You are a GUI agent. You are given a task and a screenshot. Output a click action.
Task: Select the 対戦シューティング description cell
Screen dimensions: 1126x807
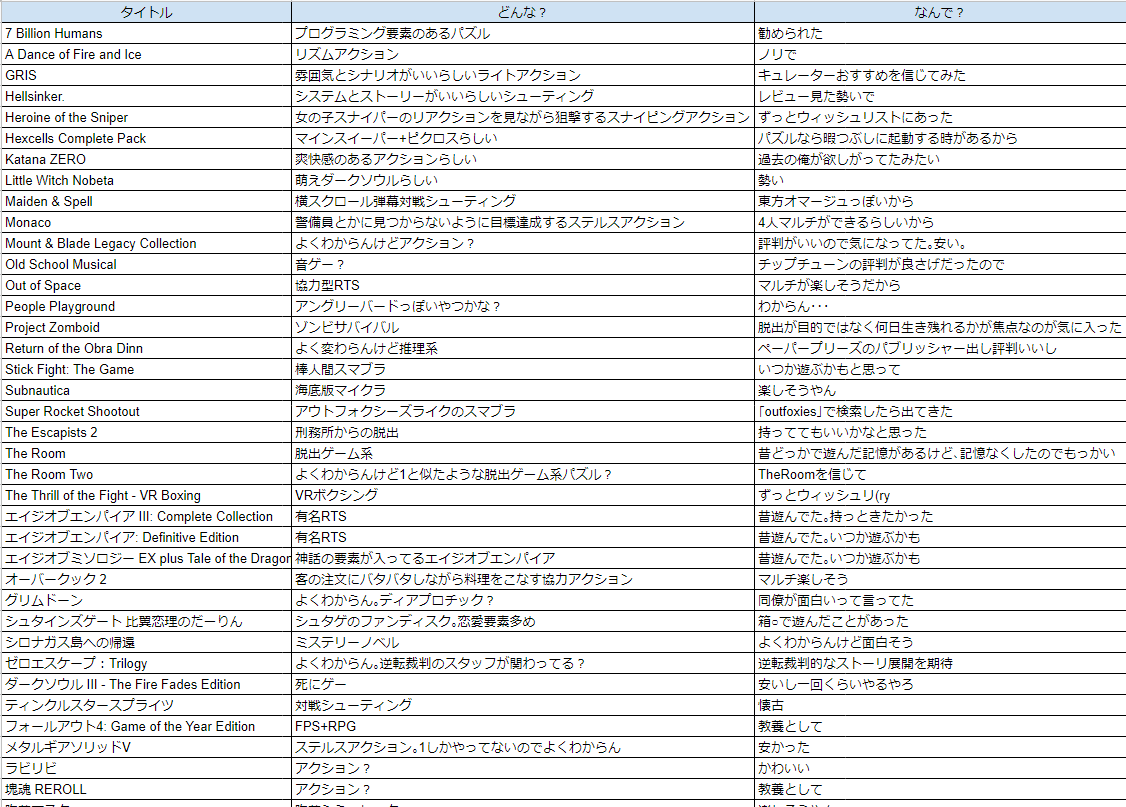pyautogui.click(x=523, y=705)
